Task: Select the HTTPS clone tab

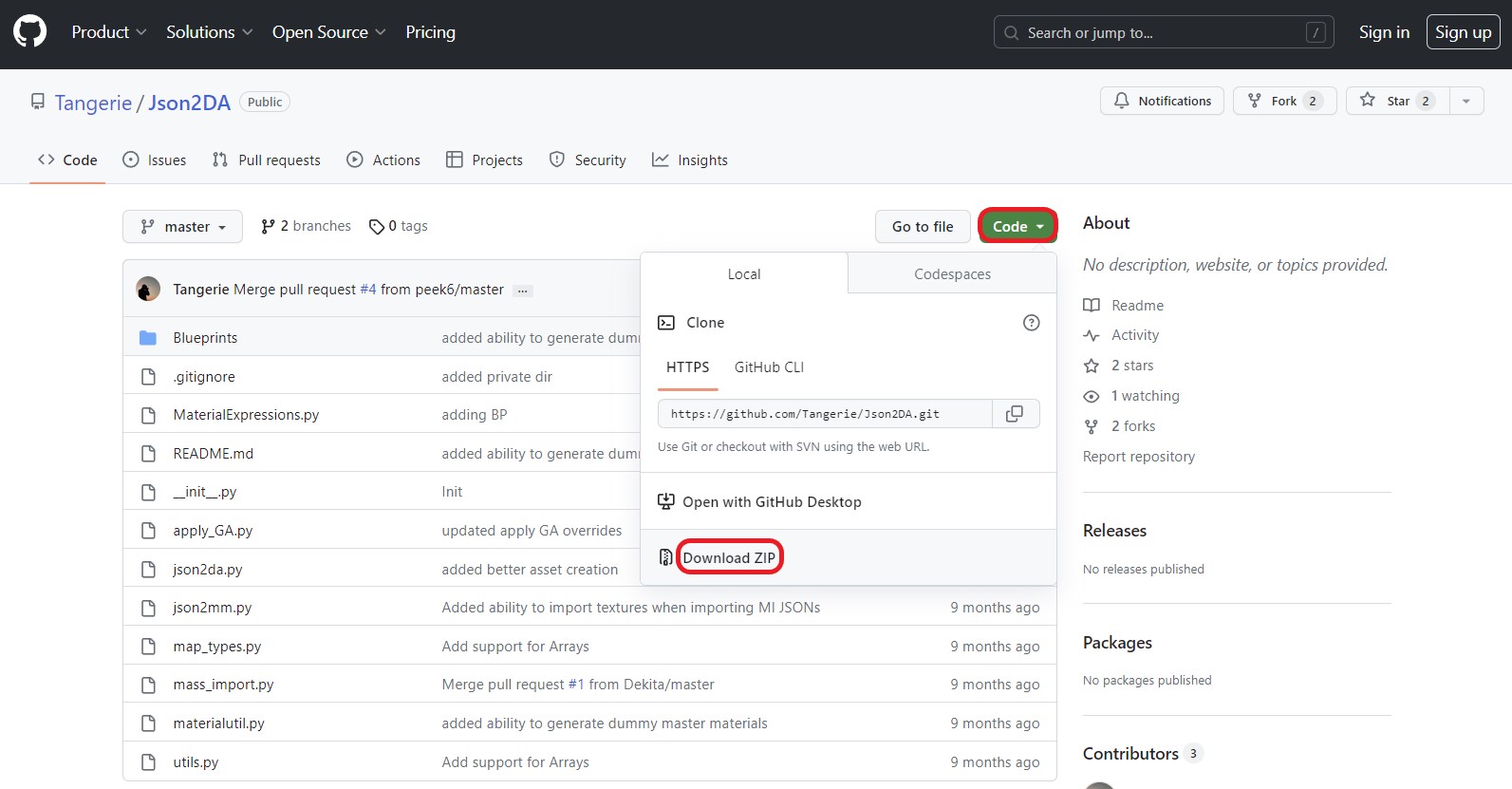Action: (688, 367)
